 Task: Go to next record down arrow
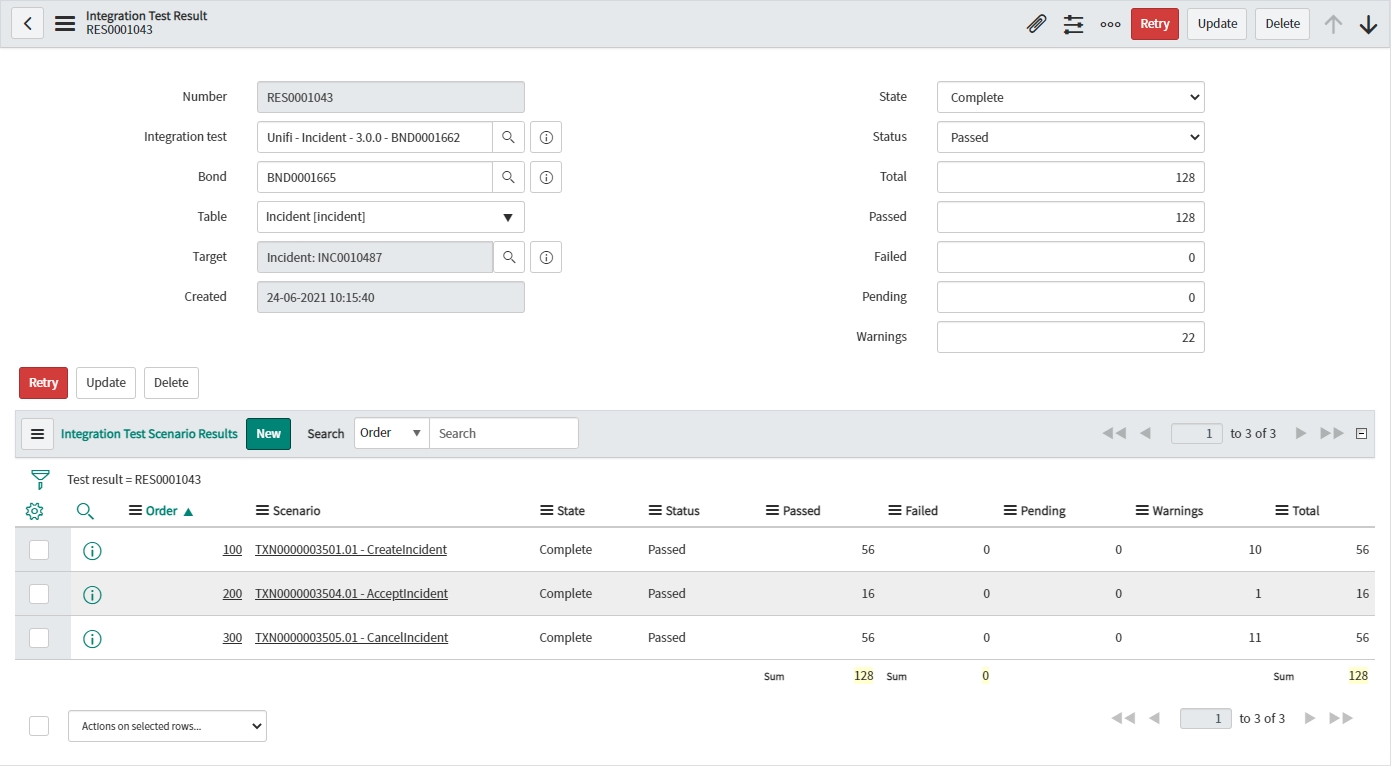(x=1368, y=24)
